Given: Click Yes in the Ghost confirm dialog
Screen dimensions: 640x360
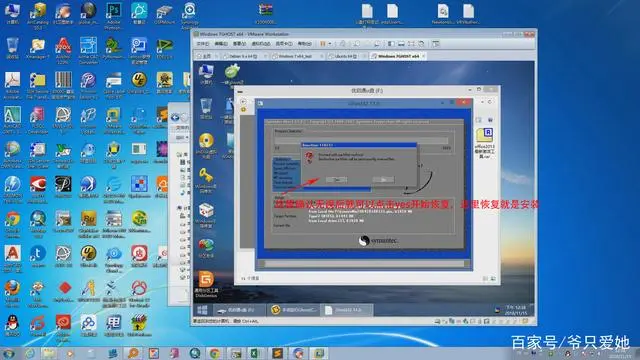Looking at the screenshot, I should pyautogui.click(x=337, y=180).
